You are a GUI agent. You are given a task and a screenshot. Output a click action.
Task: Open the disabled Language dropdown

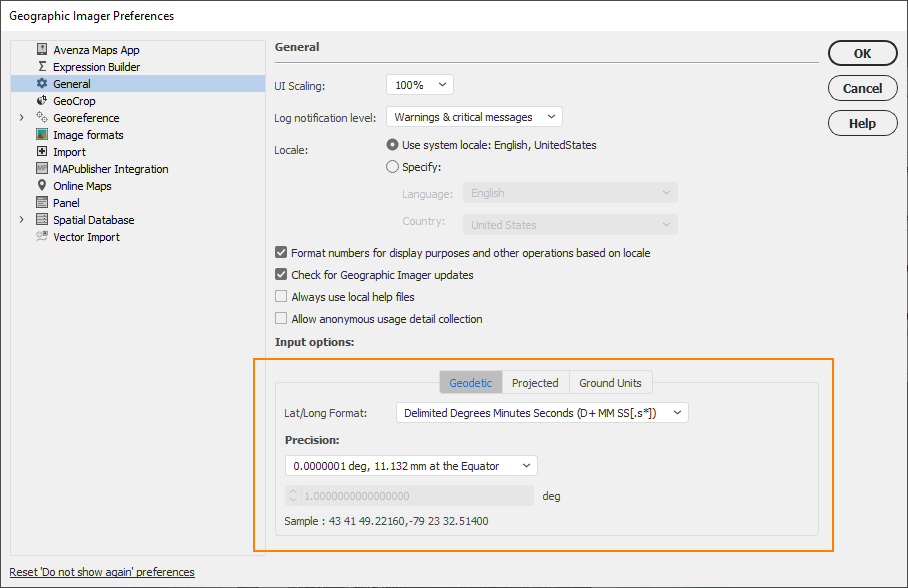(x=570, y=193)
